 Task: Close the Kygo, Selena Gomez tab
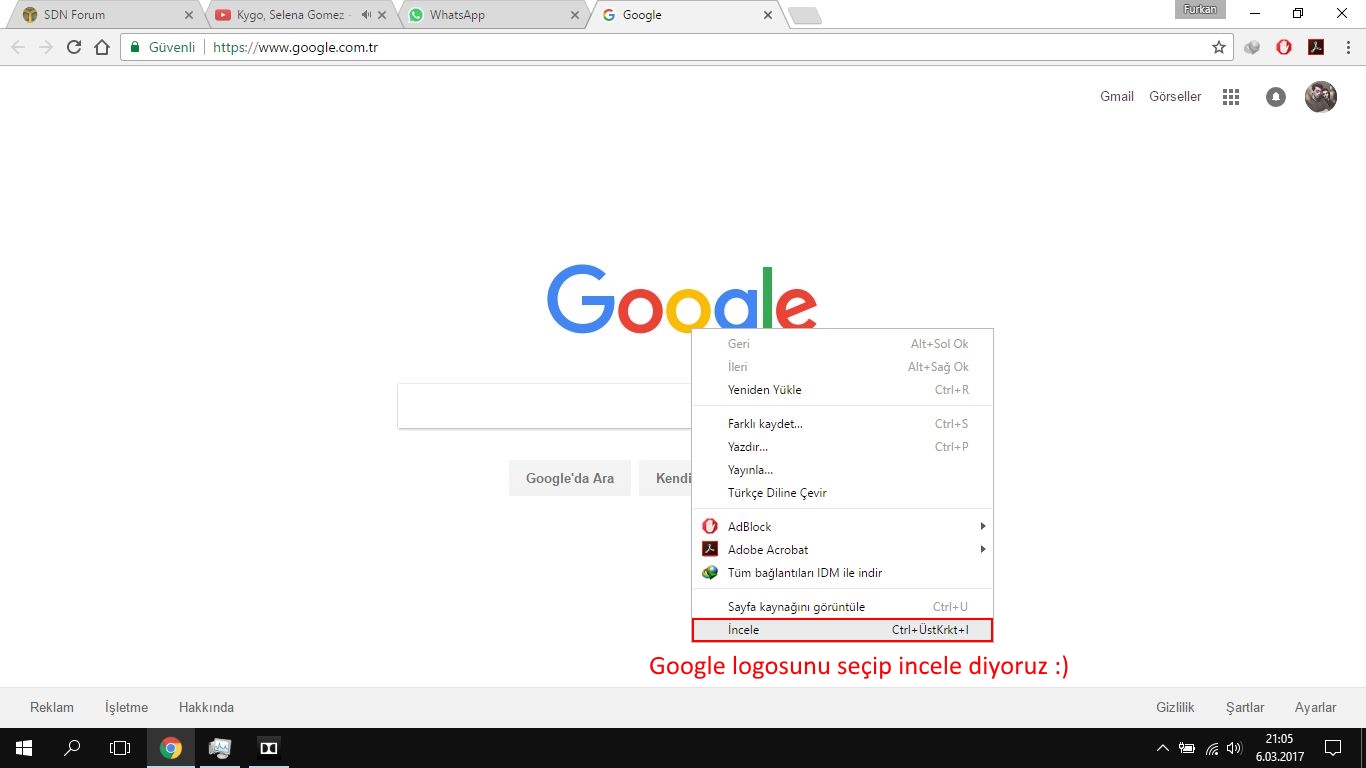pos(382,15)
